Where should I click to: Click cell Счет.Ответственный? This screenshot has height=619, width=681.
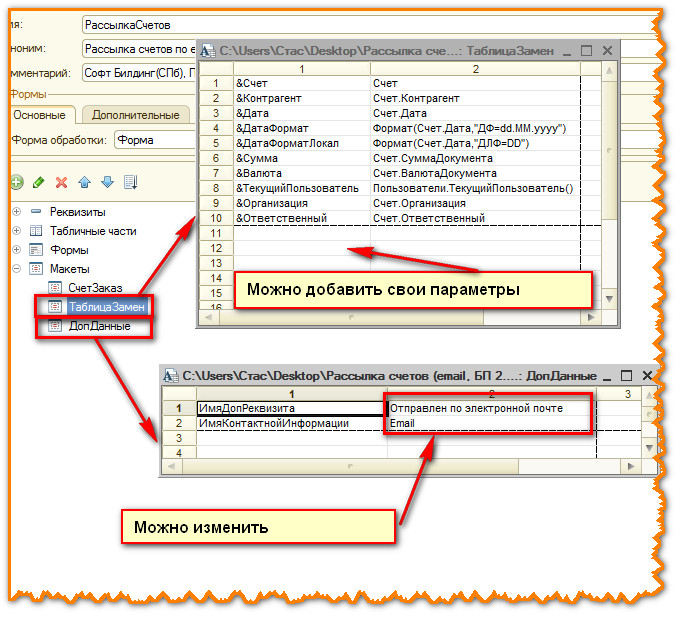pyautogui.click(x=478, y=219)
